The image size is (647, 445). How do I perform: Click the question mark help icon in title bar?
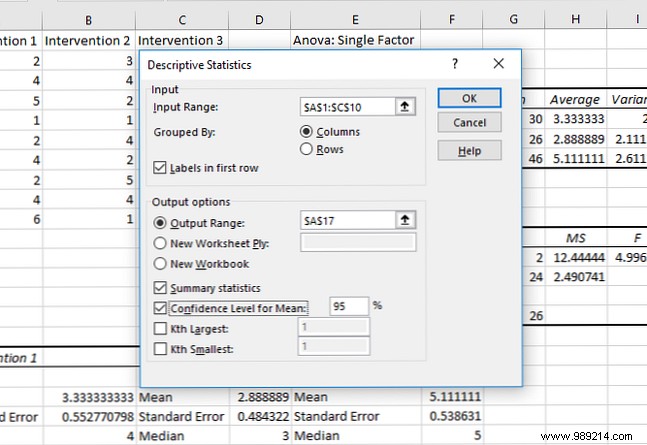(x=455, y=64)
